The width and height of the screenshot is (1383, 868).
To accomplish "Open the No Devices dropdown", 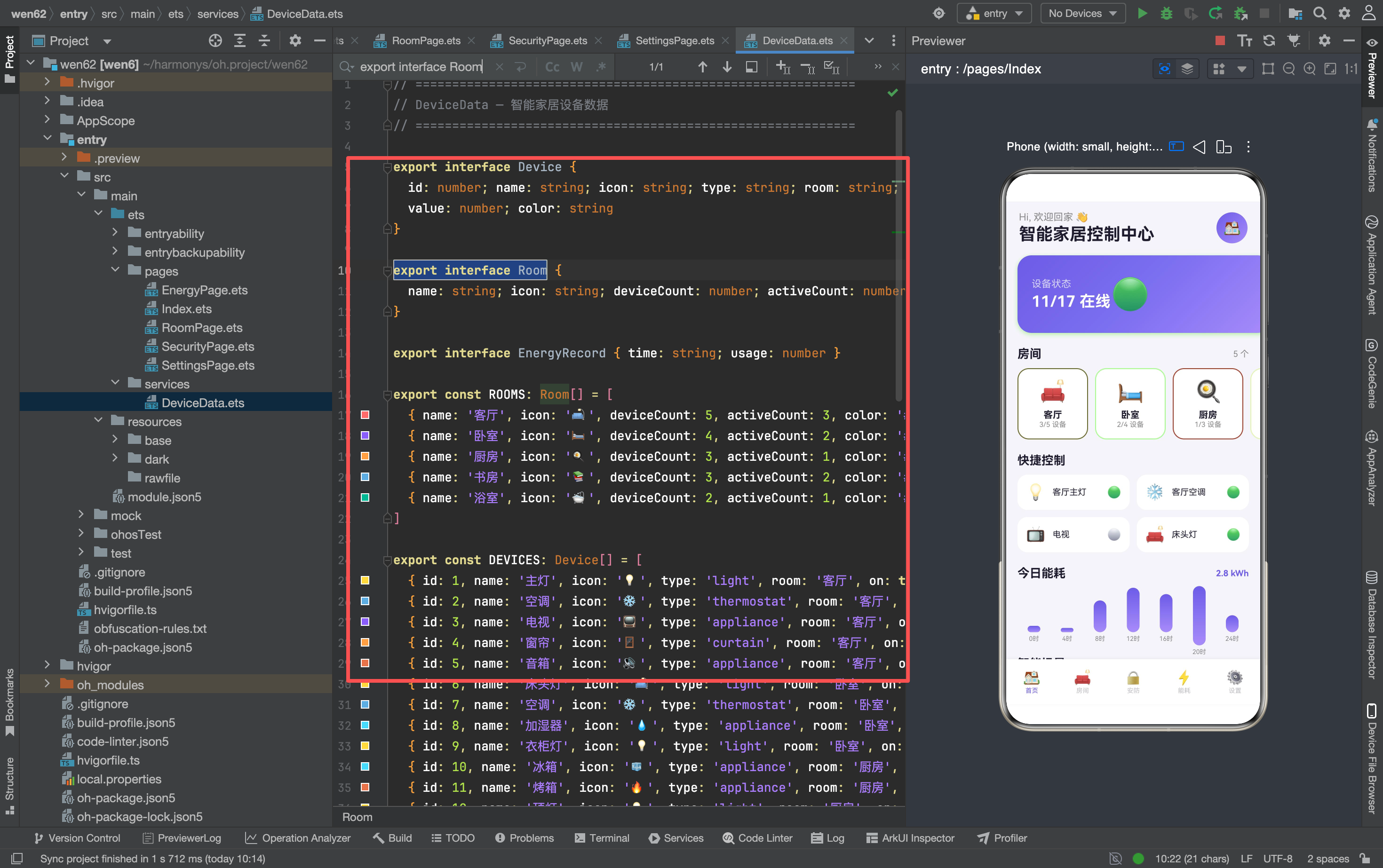I will pos(1082,13).
